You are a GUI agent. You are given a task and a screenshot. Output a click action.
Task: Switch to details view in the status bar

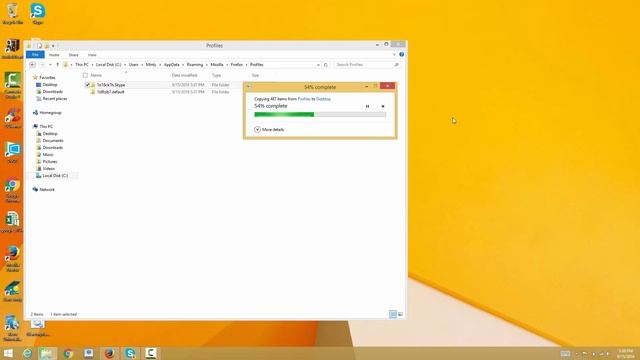(393, 314)
